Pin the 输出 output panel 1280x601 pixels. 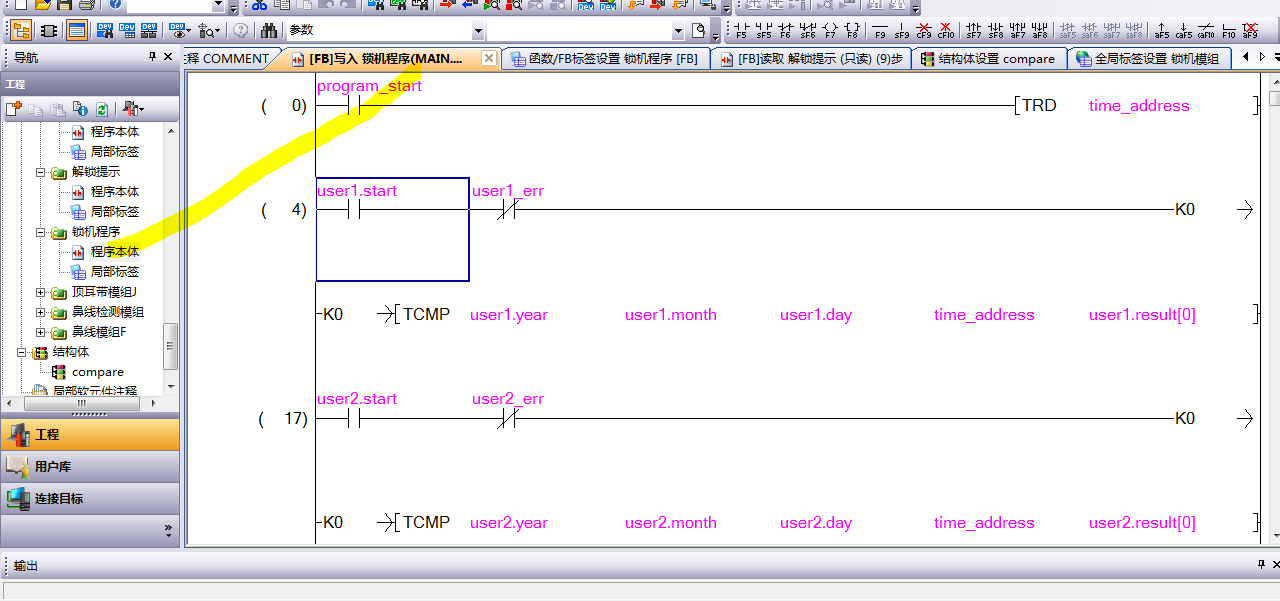pos(1261,565)
